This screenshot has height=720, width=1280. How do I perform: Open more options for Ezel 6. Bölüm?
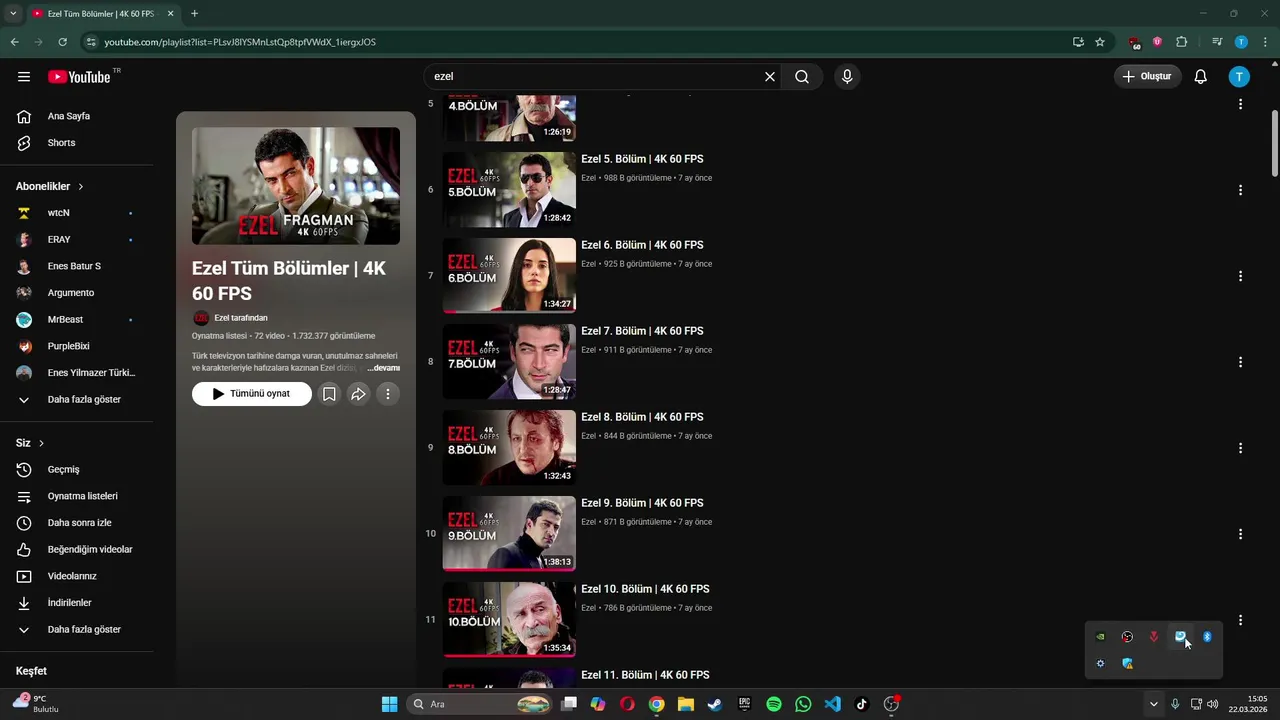[1240, 276]
